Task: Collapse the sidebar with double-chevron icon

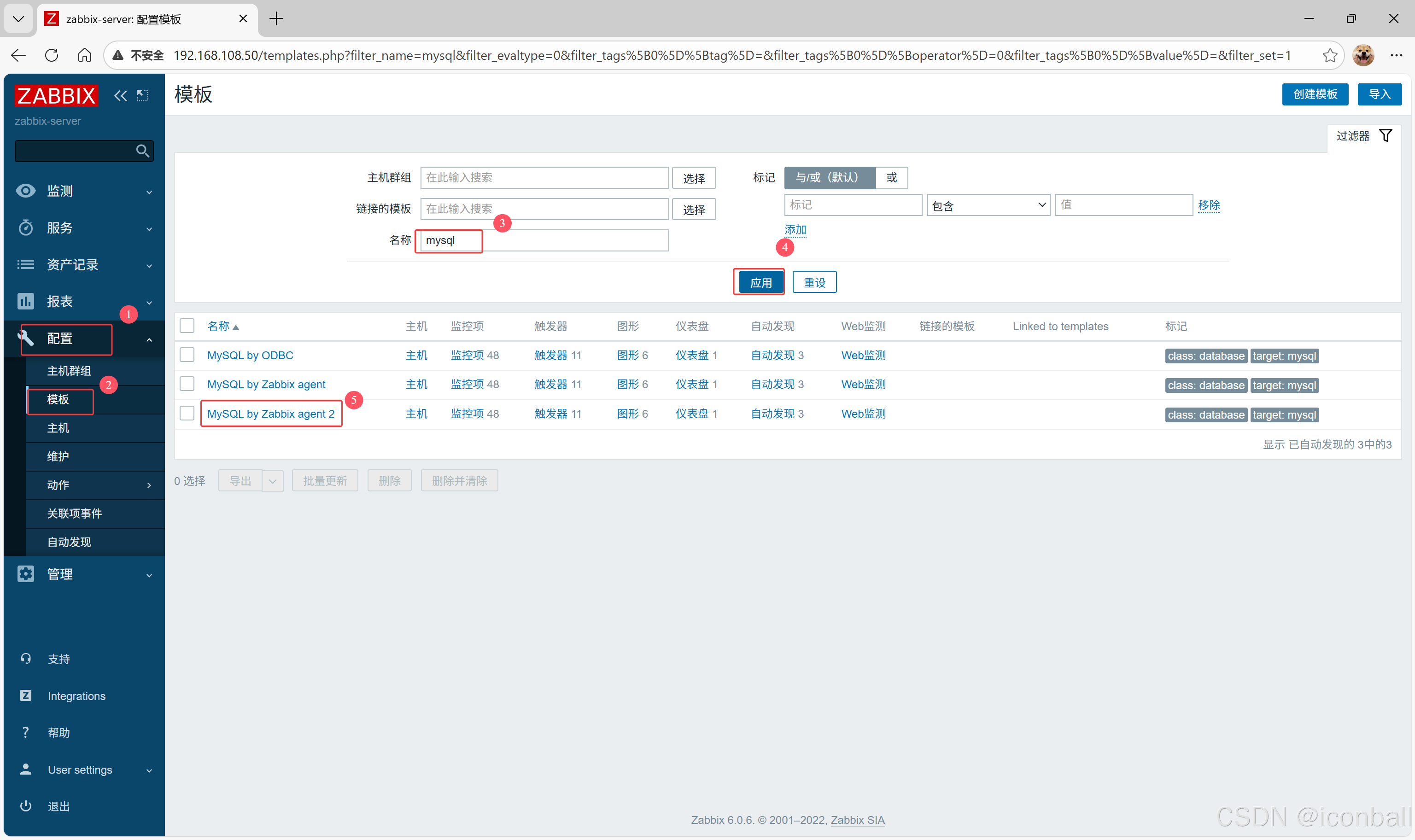Action: point(120,96)
